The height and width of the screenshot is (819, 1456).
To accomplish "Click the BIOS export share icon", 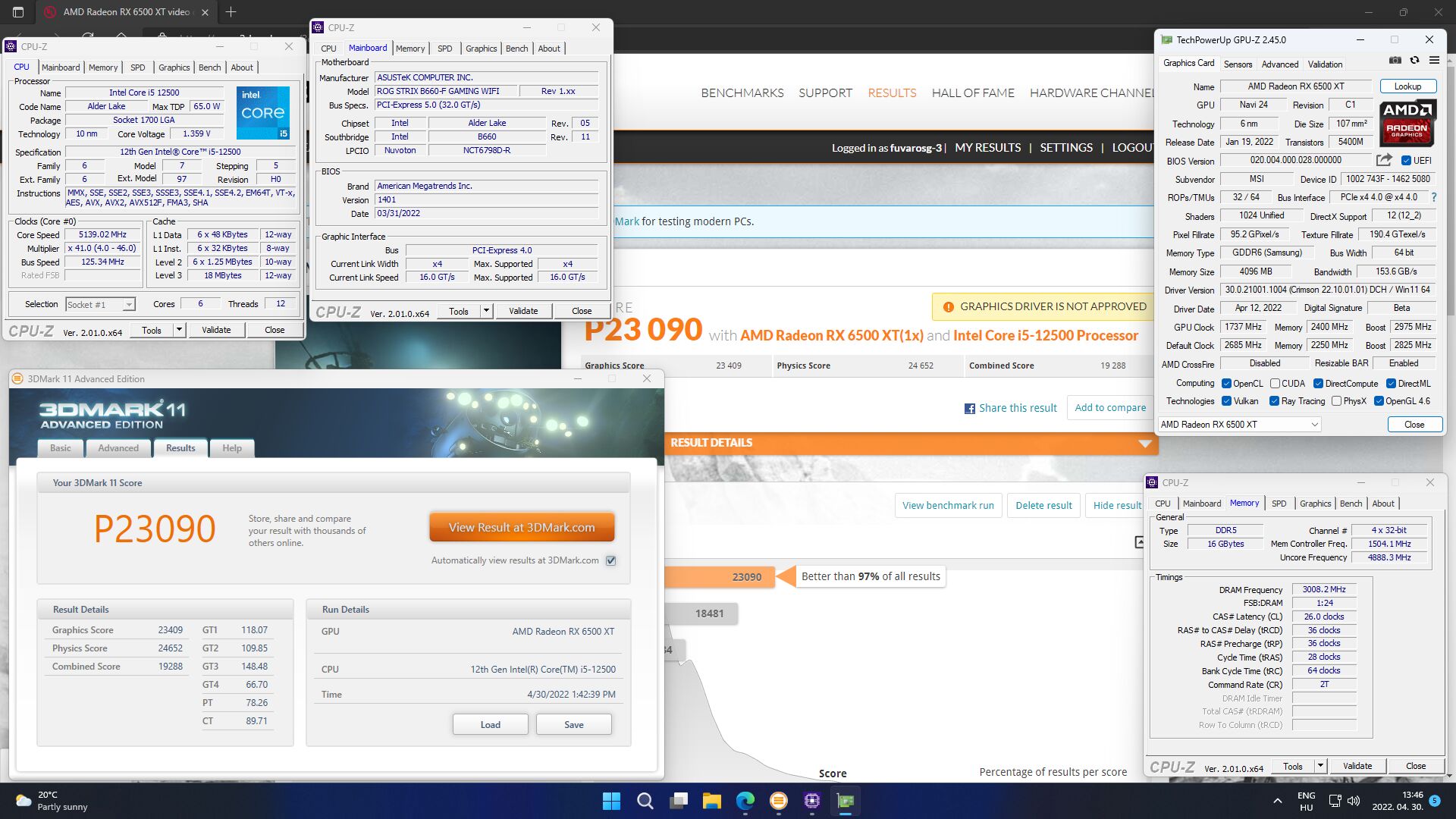I will pyautogui.click(x=1384, y=160).
